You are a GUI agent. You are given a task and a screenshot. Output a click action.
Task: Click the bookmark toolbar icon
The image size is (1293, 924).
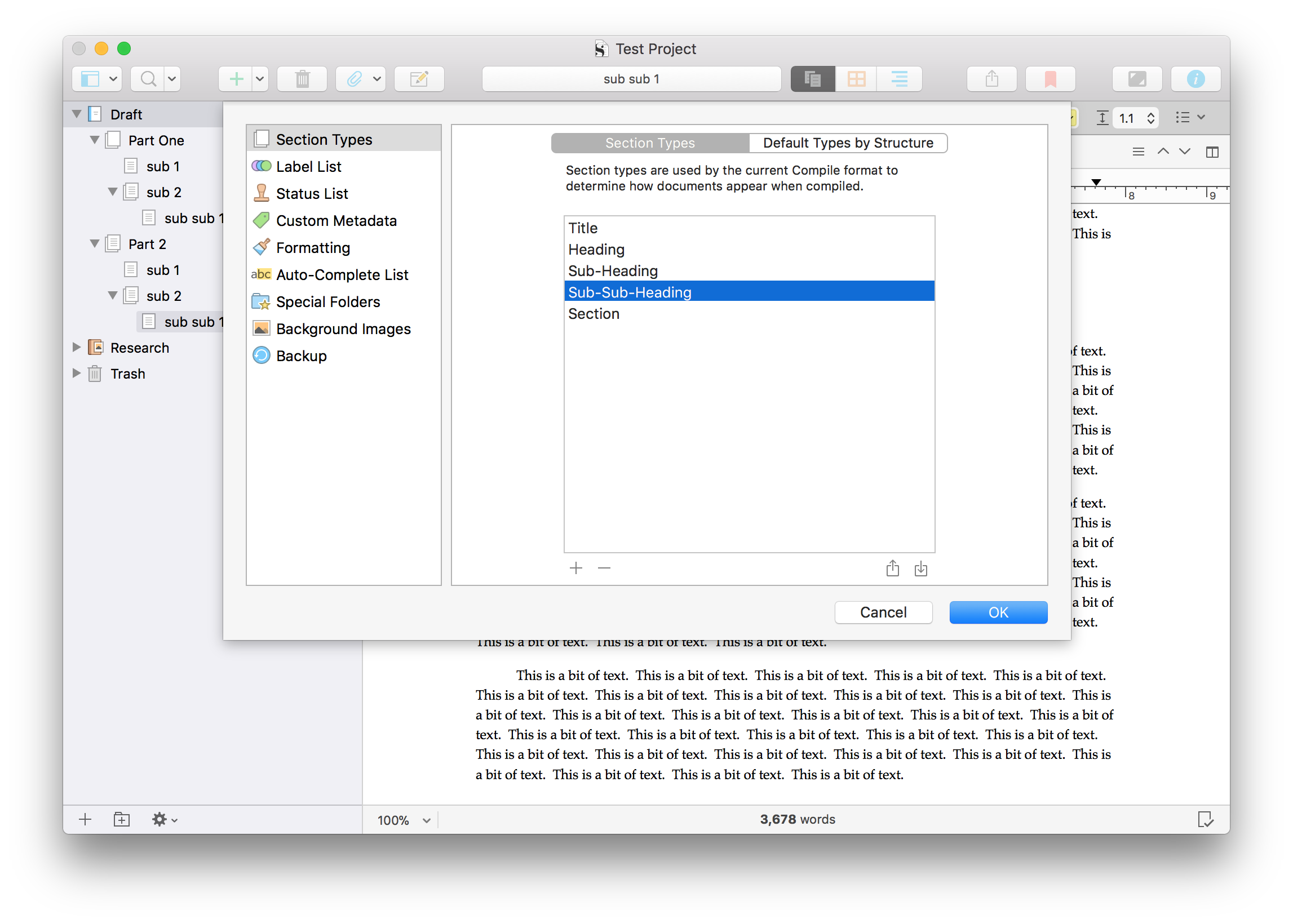point(1050,78)
